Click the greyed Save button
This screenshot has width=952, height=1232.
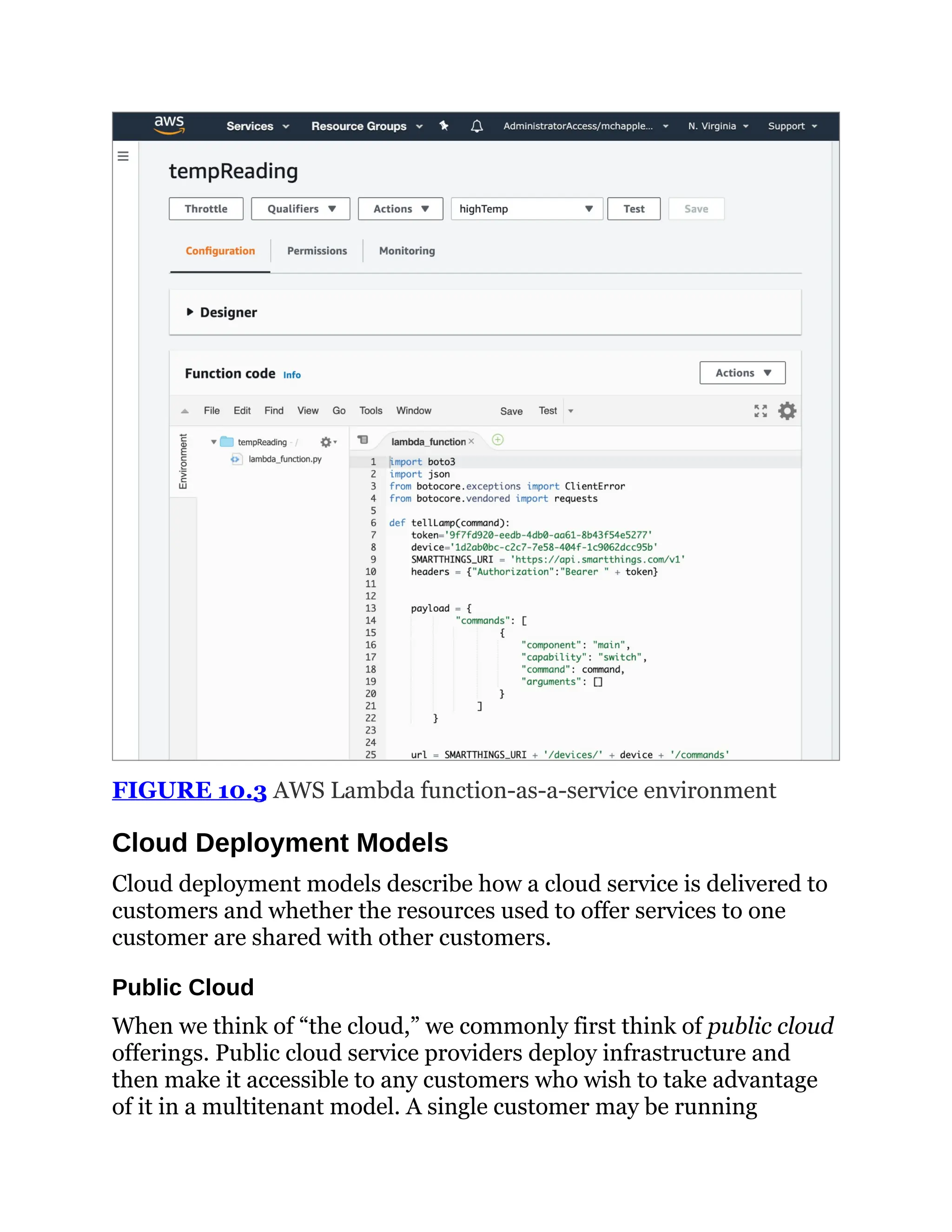coord(696,209)
